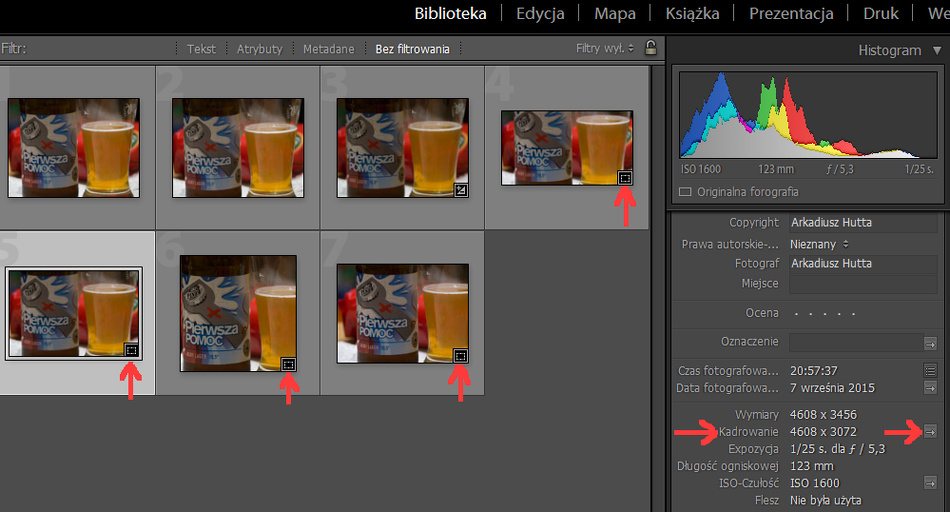Viewport: 950px width, 512px height.
Task: Collapse the Histogram panel triangle
Action: (x=937, y=50)
